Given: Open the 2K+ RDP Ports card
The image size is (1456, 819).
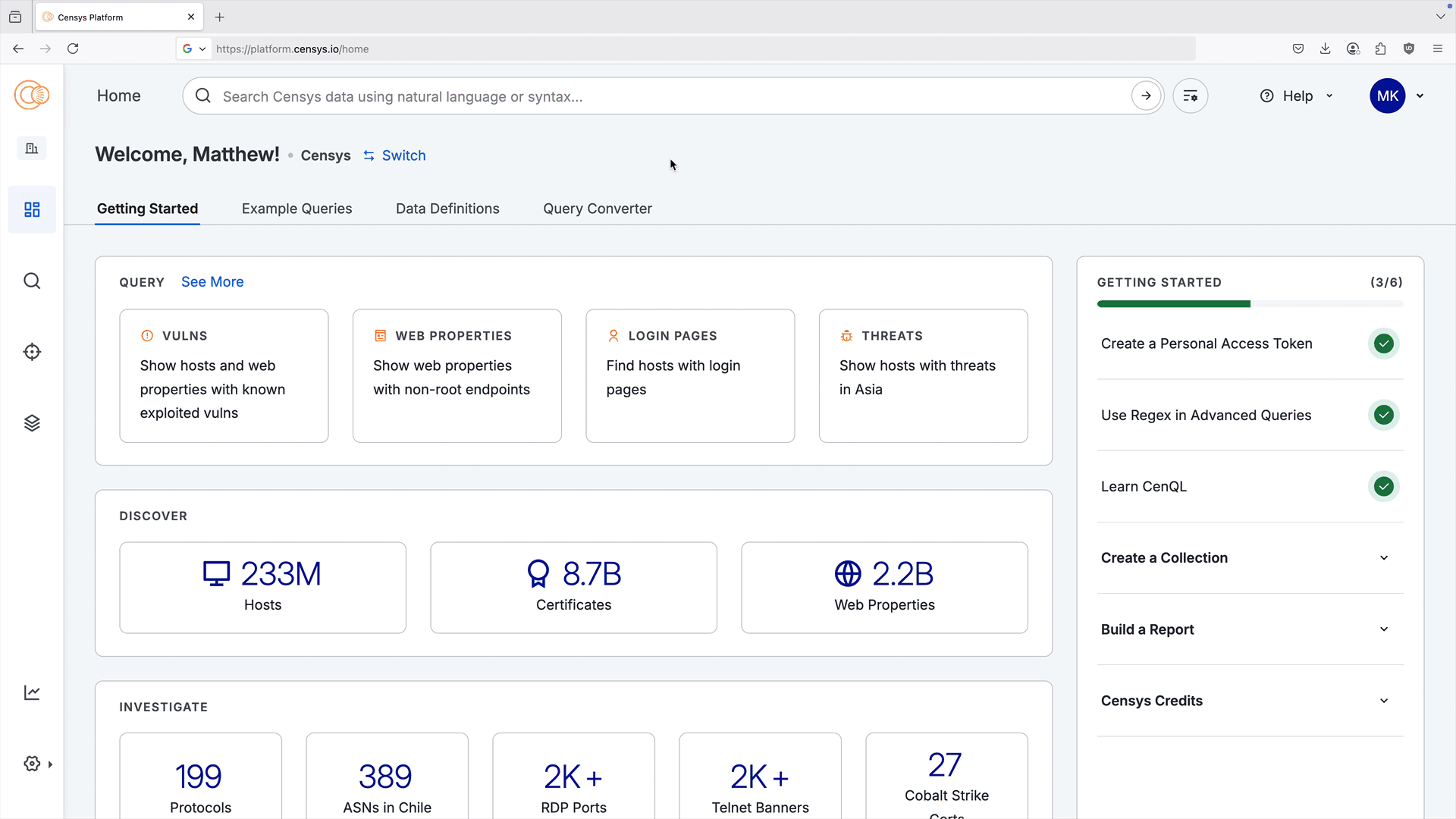Looking at the screenshot, I should point(573,776).
